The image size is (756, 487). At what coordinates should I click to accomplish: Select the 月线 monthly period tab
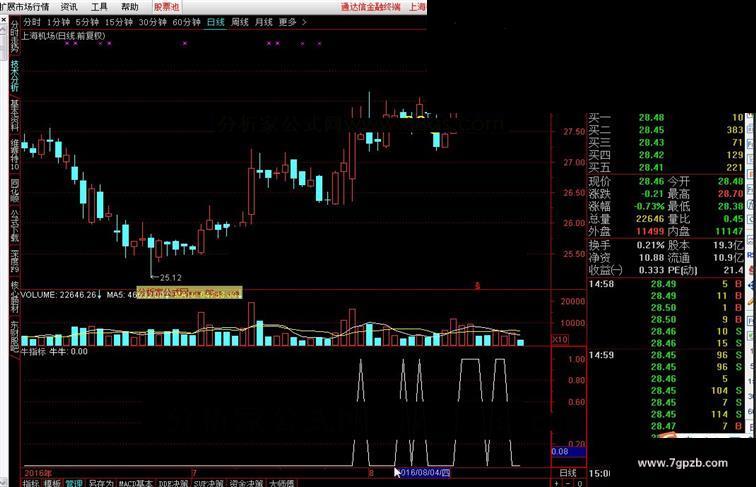[263, 22]
